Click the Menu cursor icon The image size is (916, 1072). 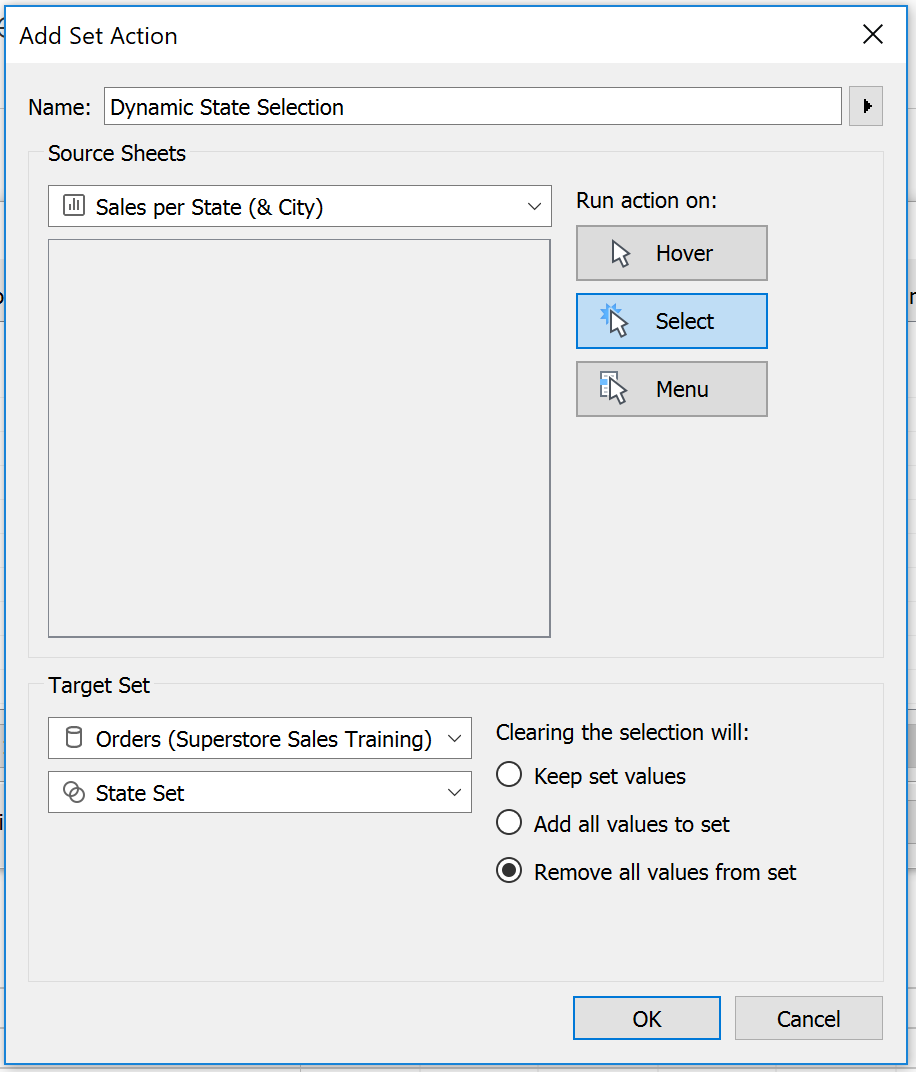[x=612, y=388]
